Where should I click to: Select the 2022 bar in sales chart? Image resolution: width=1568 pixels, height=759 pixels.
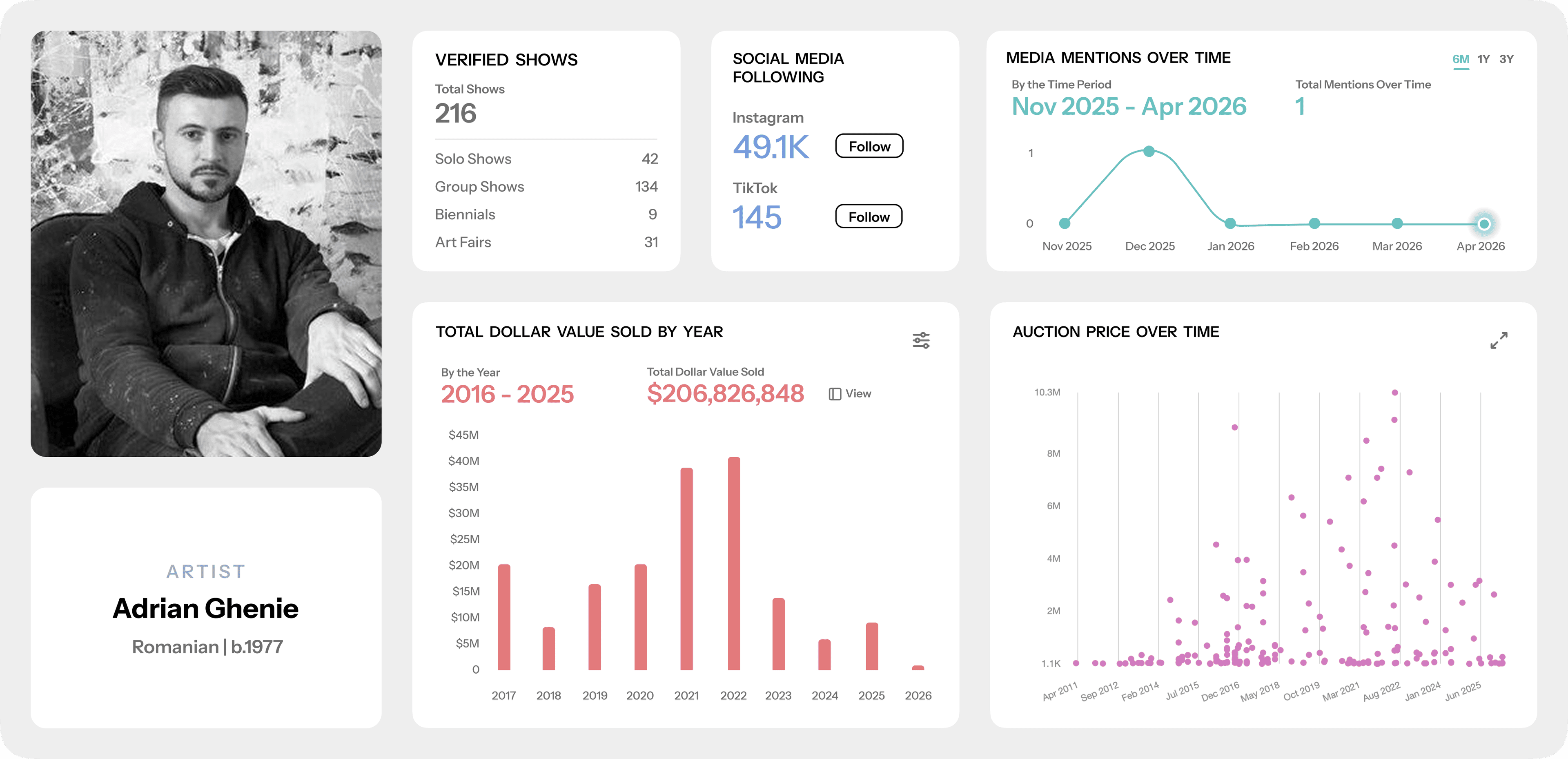(734, 563)
